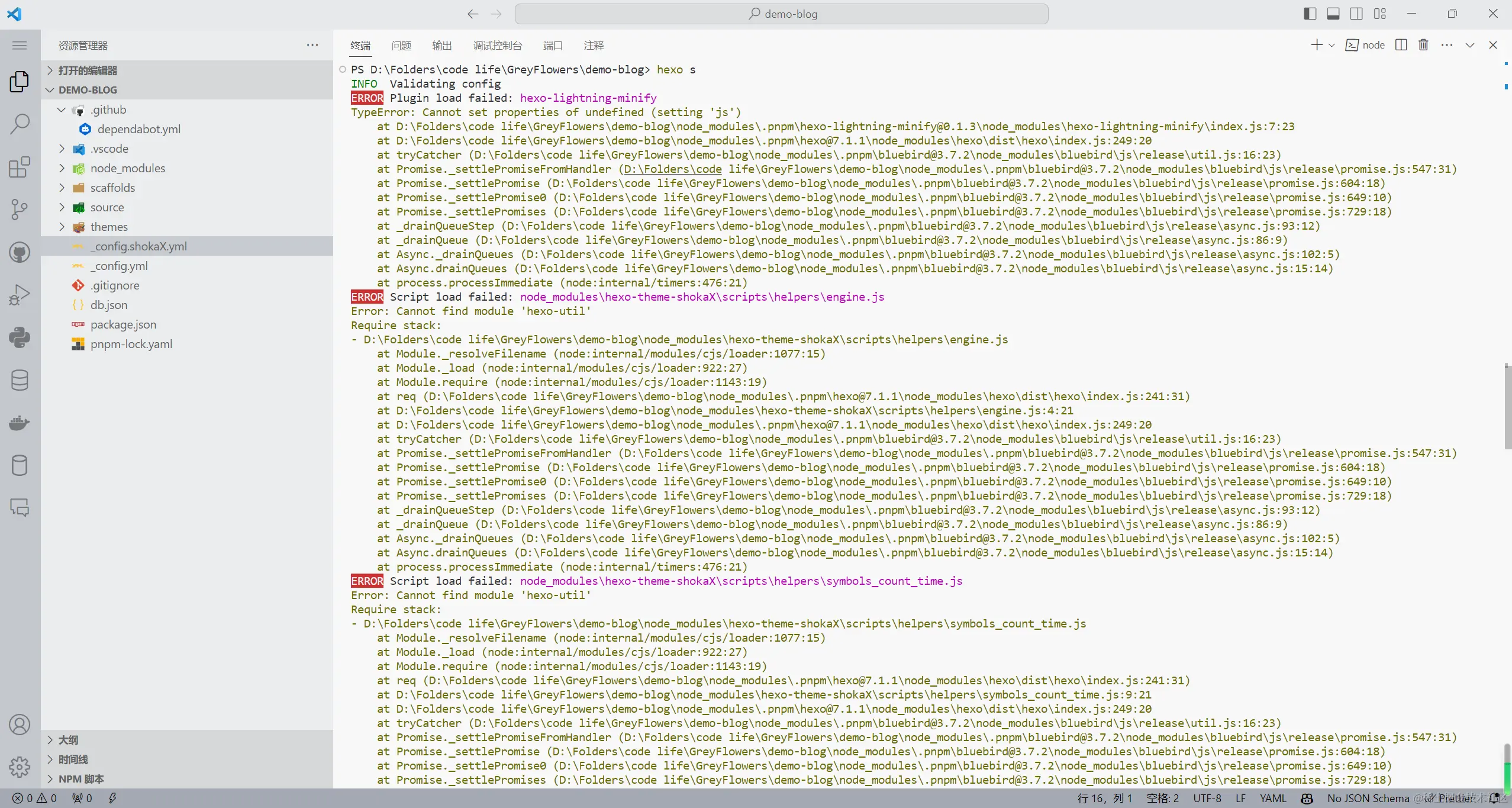Open the Python view icon
Image resolution: width=1512 pixels, height=808 pixels.
20,337
